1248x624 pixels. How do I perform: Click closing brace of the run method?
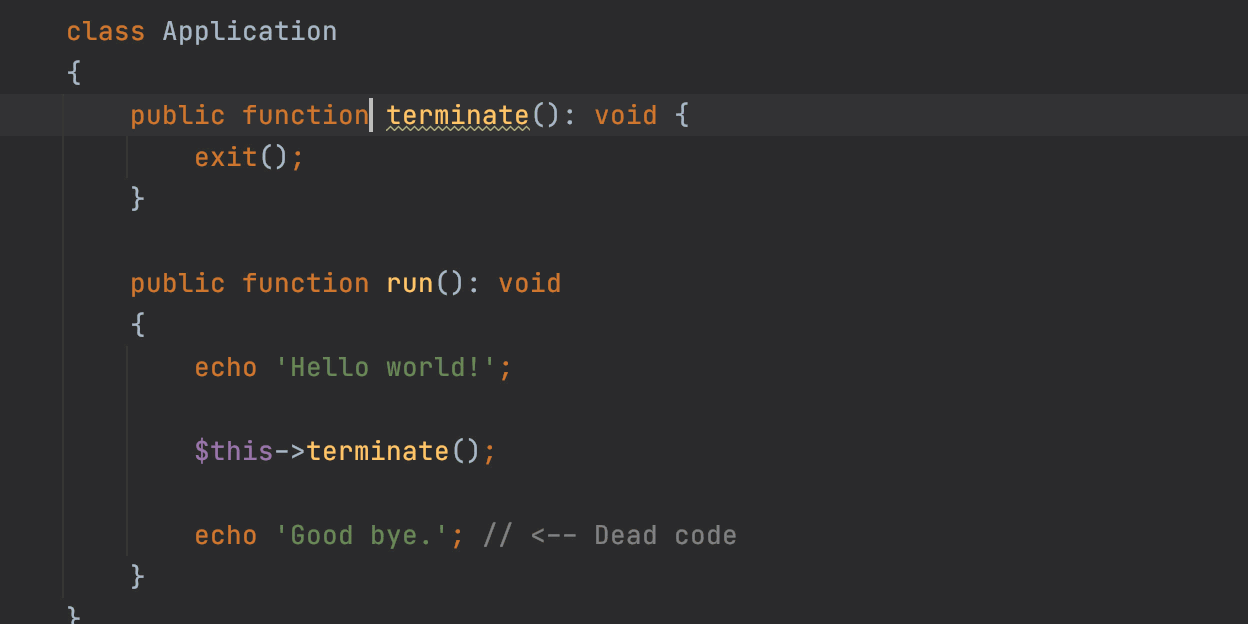(138, 577)
